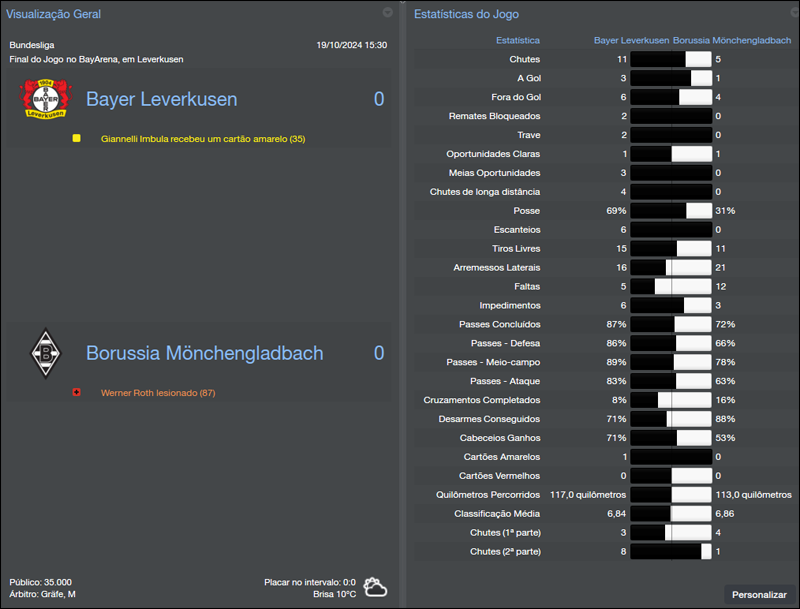This screenshot has width=800, height=609.
Task: Open the Borussia Mönchengladbach team page
Action: (205, 352)
